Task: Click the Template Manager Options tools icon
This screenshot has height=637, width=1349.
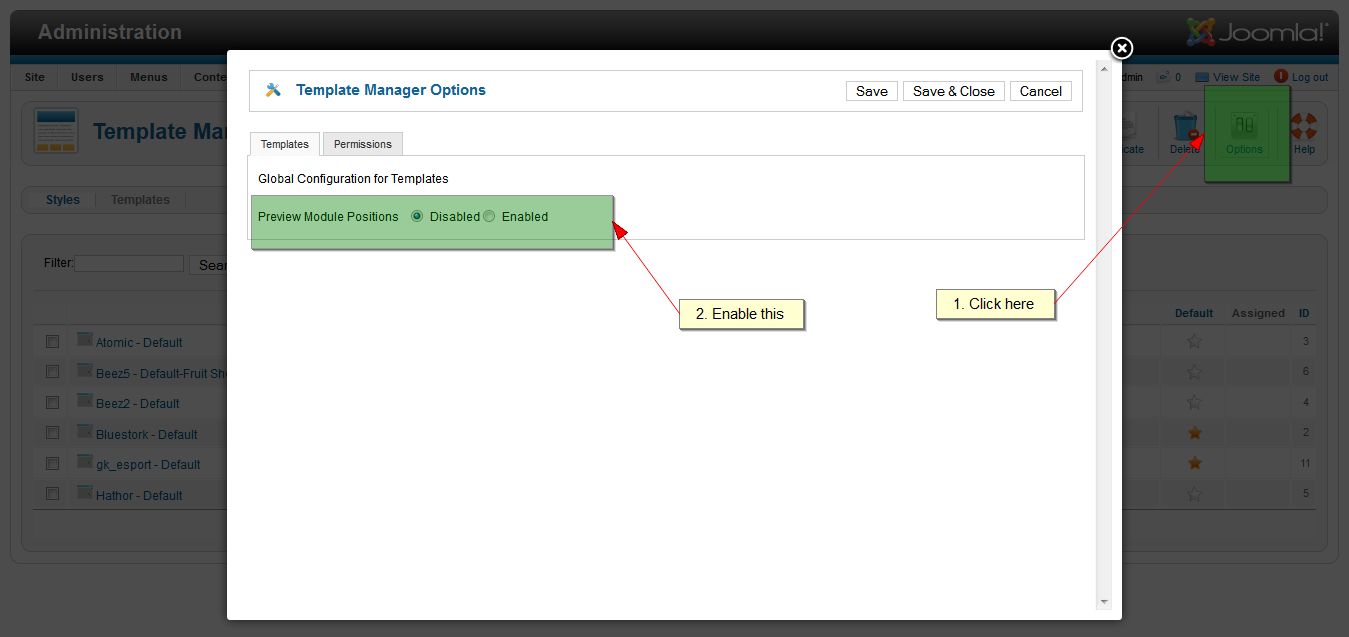Action: point(273,90)
